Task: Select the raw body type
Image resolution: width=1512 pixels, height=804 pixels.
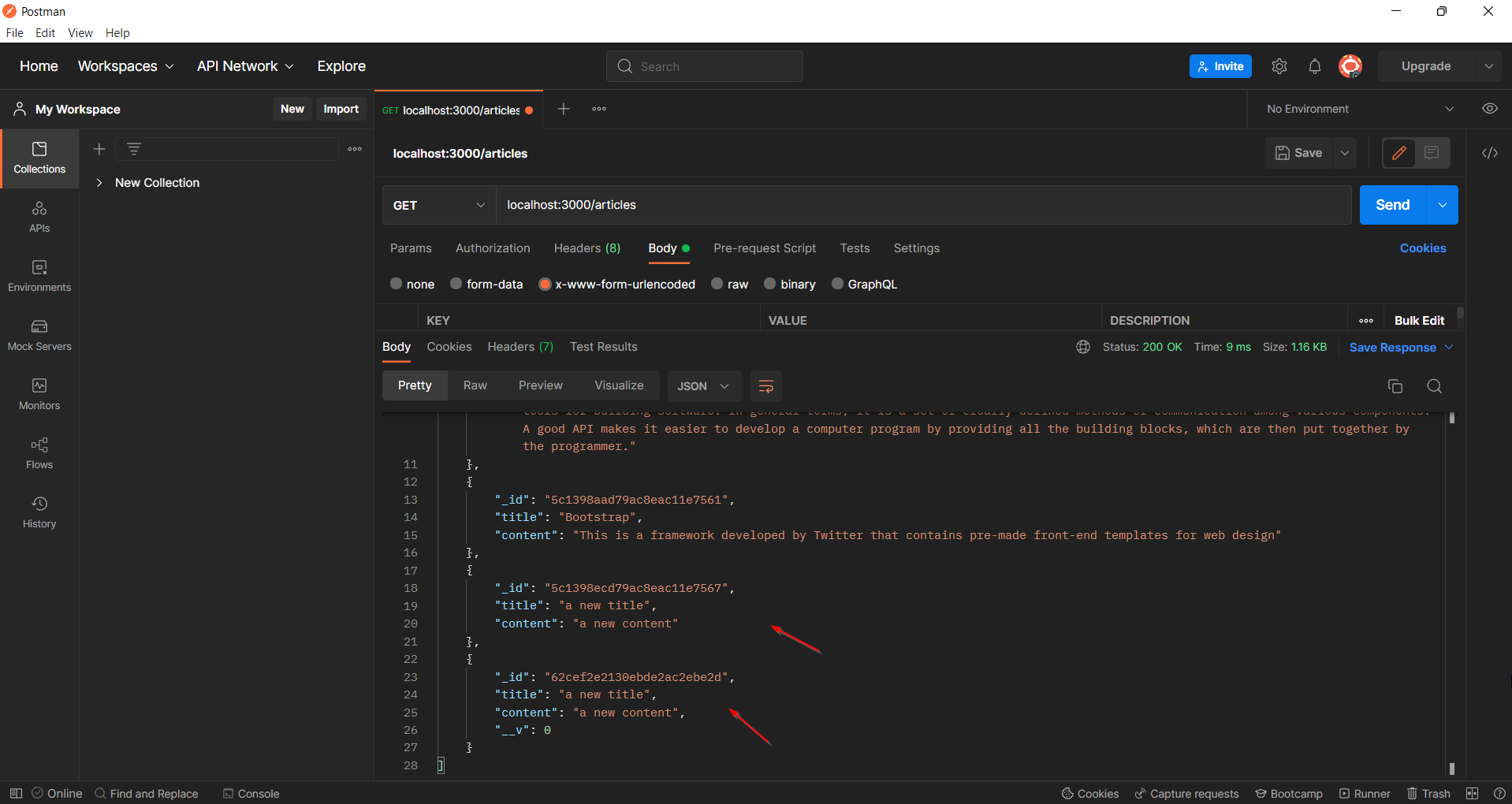Action: click(x=730, y=284)
